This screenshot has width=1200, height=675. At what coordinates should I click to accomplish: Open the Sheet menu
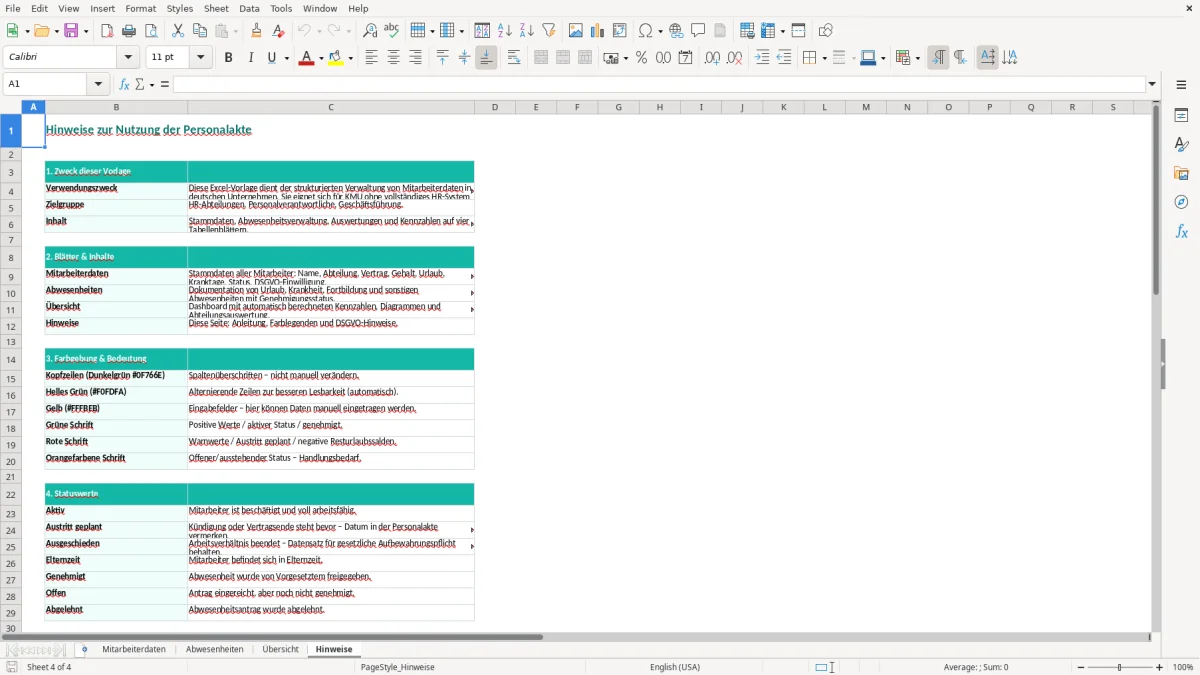click(216, 8)
